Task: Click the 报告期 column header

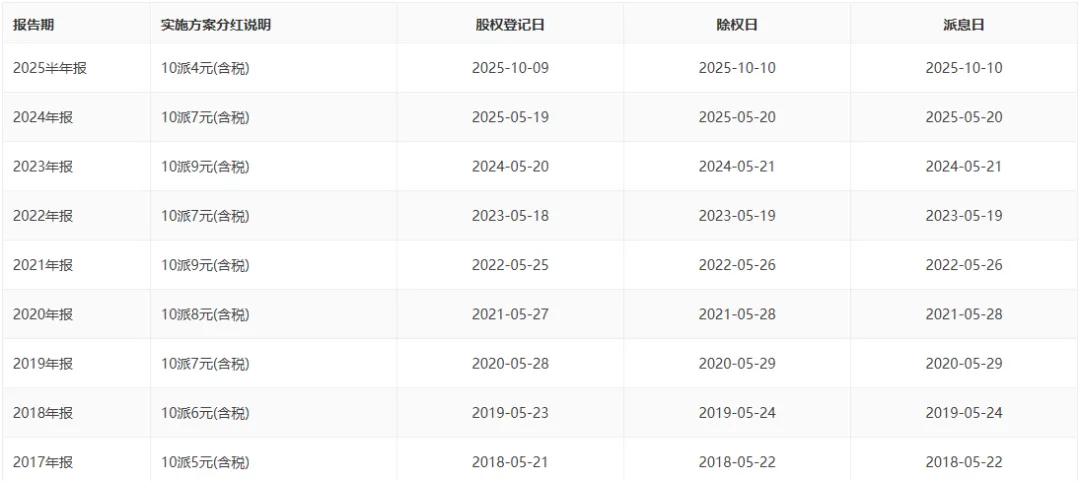Action: (34, 25)
